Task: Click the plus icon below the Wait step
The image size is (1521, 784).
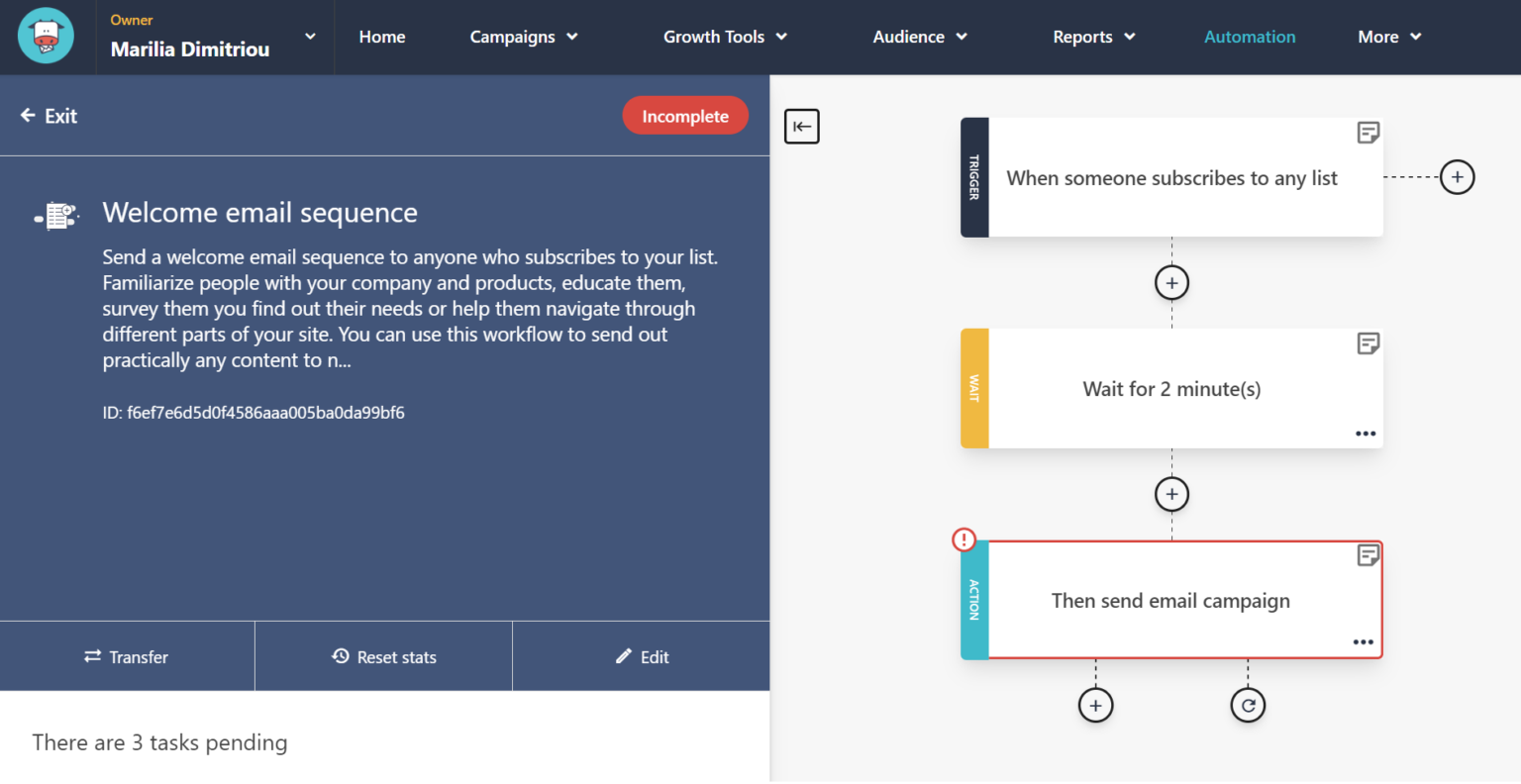Action: coord(1171,493)
